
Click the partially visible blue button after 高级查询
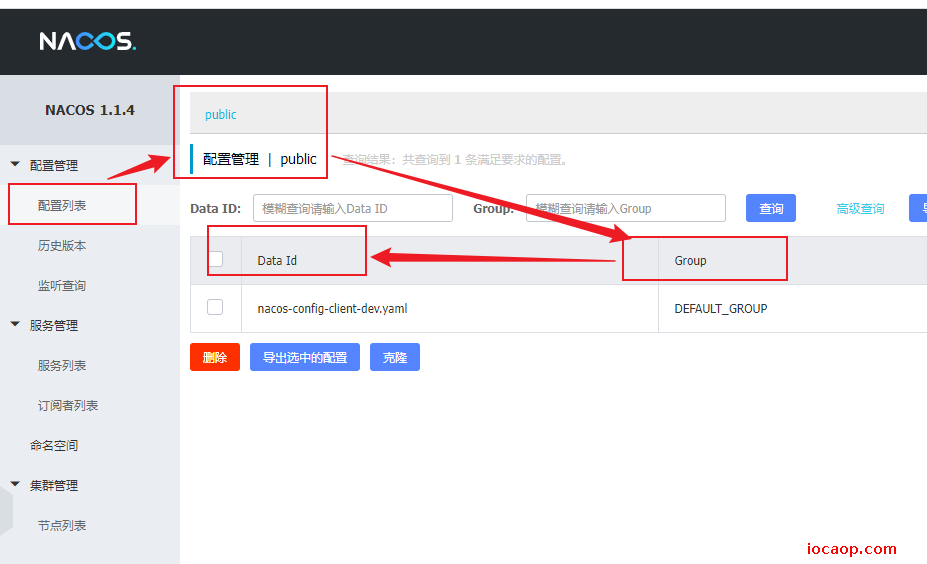pyautogui.click(x=918, y=208)
